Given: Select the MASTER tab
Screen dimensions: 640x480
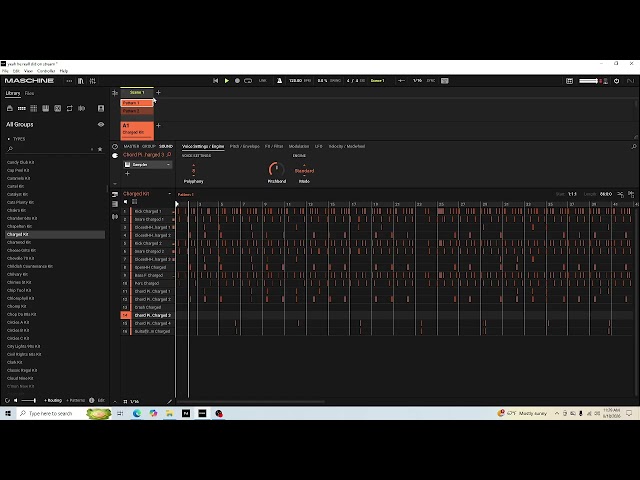Looking at the screenshot, I should (131, 147).
